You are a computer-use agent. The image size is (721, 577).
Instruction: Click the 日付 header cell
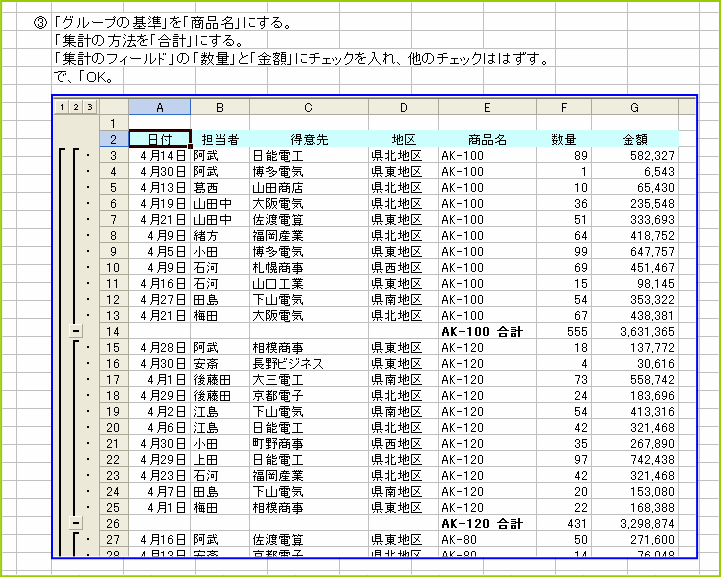160,139
